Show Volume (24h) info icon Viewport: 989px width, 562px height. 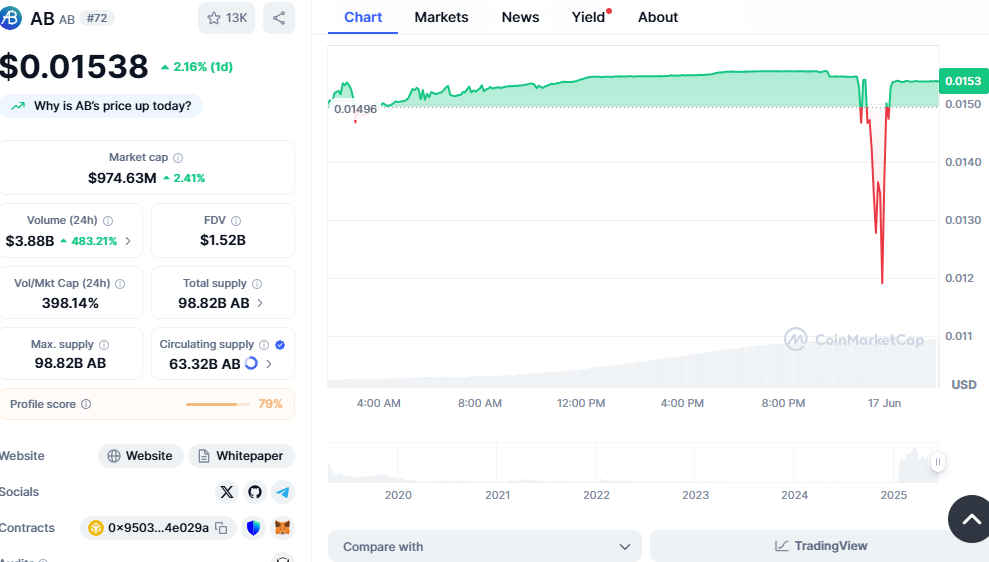pos(108,221)
